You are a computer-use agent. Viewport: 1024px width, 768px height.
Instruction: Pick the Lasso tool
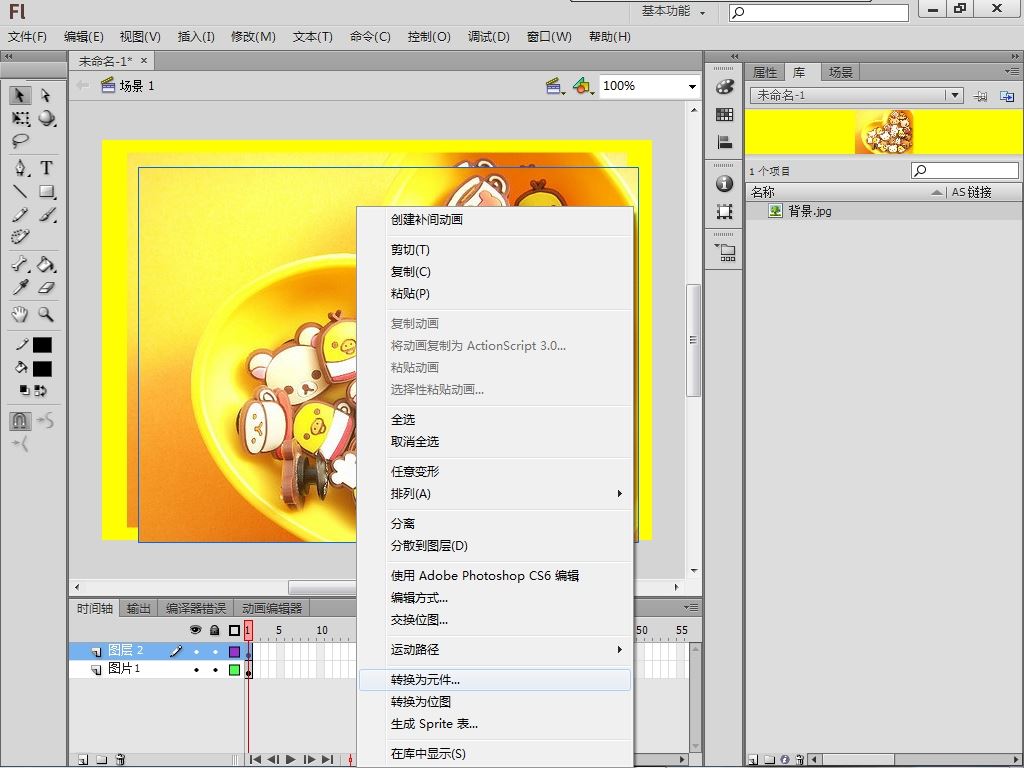click(x=20, y=142)
